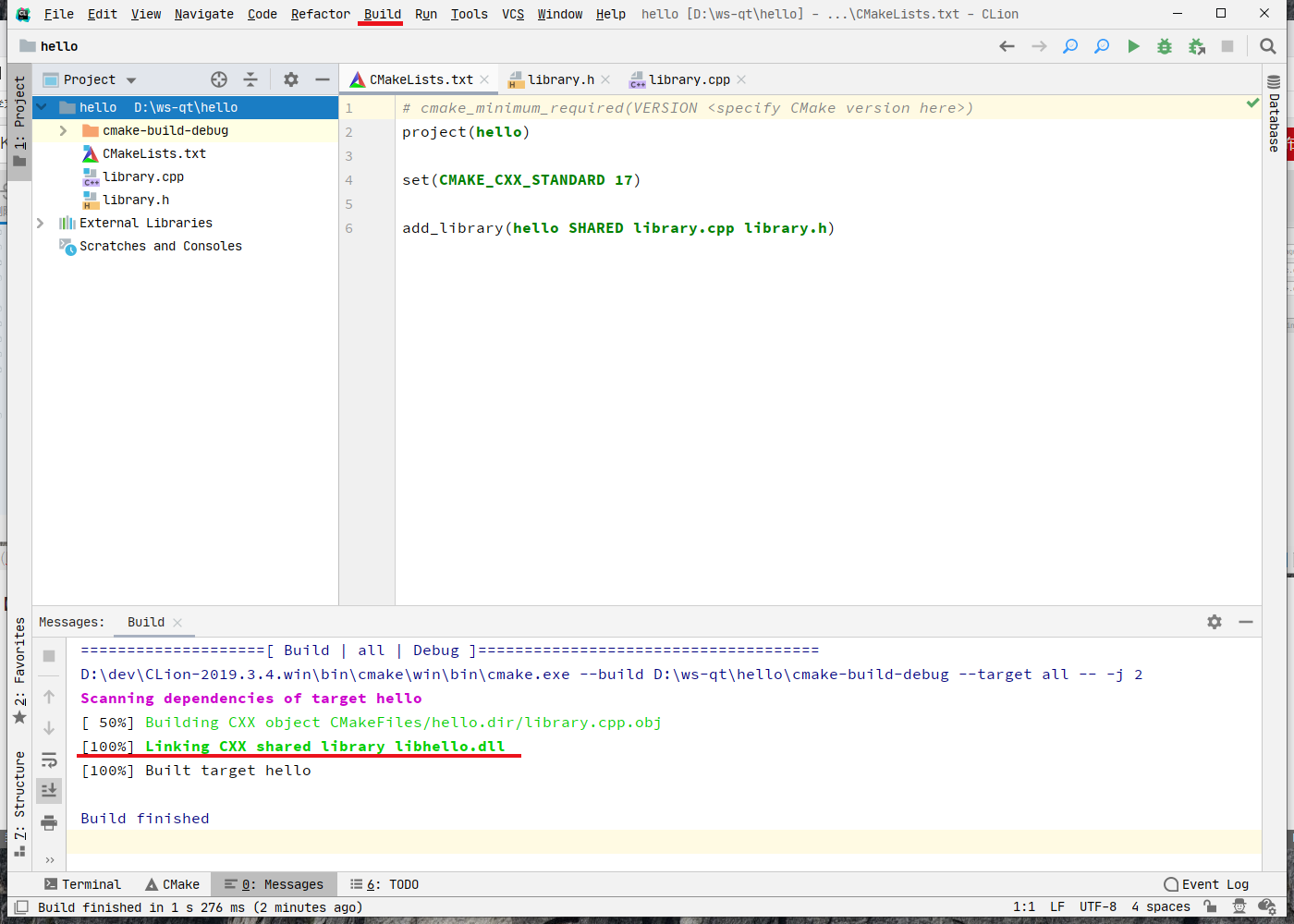Click the second blue magnifier toolbar icon
Viewport: 1294px width, 924px height.
pyautogui.click(x=1102, y=46)
